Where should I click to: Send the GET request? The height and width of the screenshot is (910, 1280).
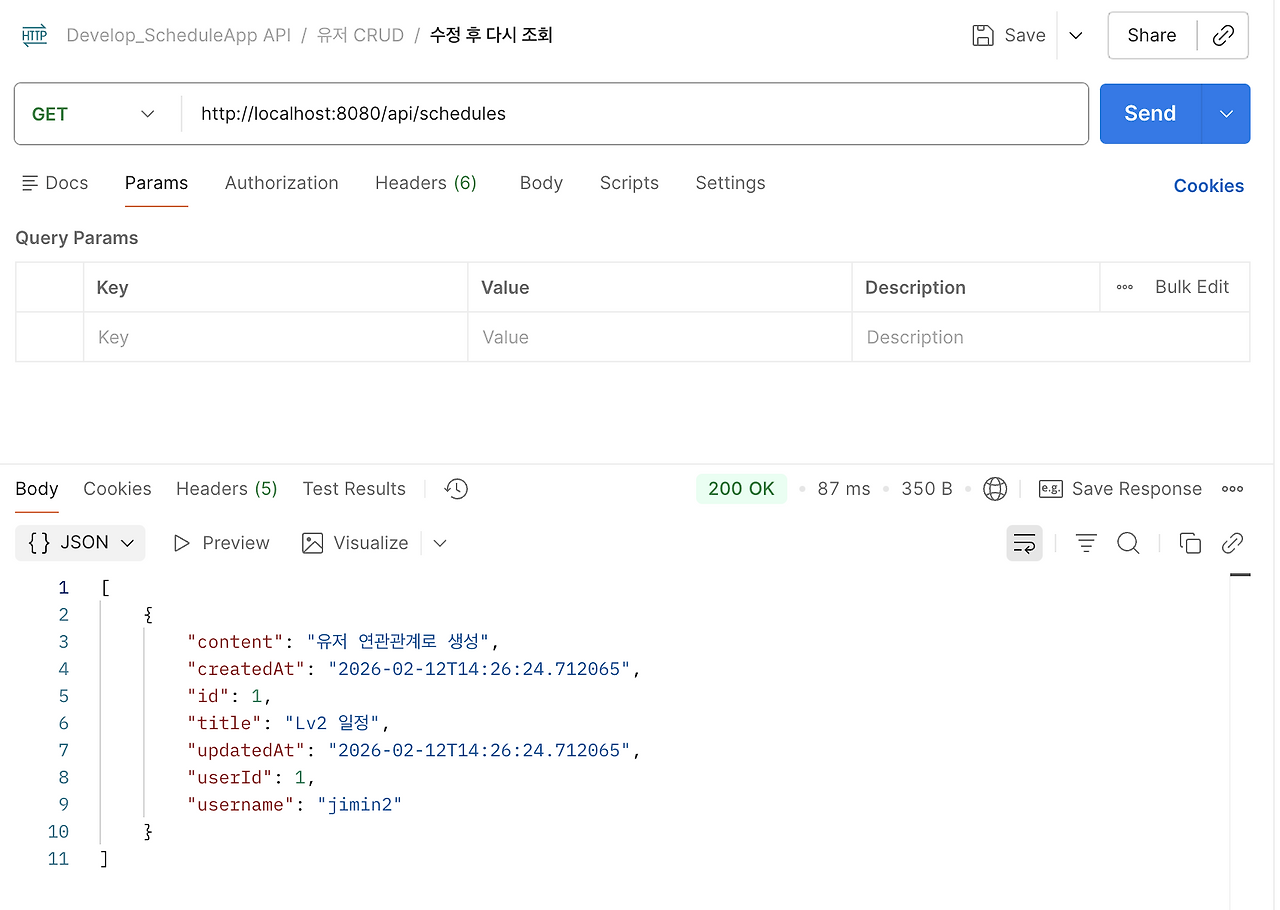tap(1150, 114)
